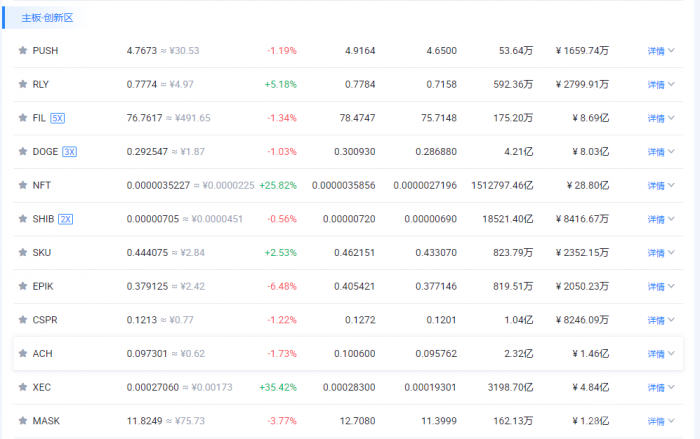Show DOGE 详情 details
This screenshot has width=700, height=439.
pyautogui.click(x=661, y=152)
